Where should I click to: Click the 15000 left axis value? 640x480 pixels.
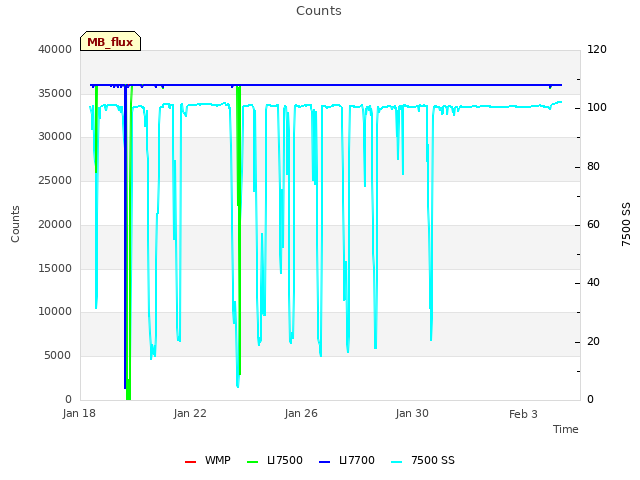click(55, 268)
